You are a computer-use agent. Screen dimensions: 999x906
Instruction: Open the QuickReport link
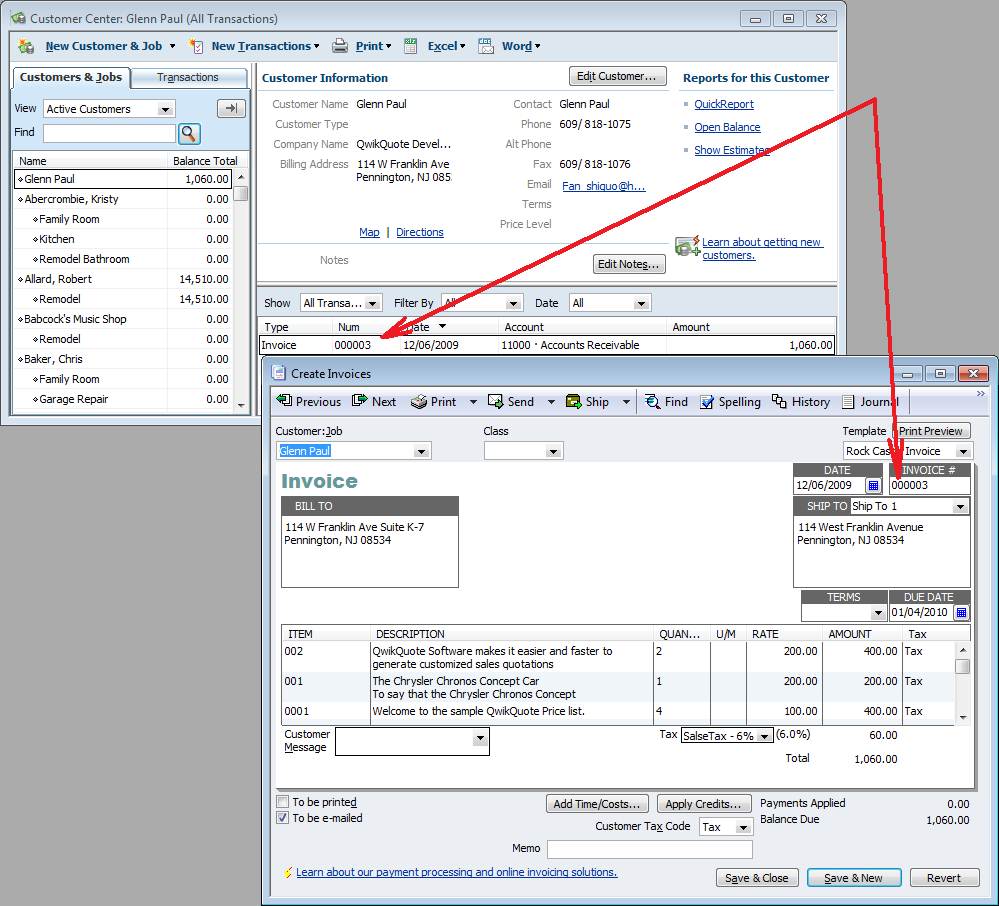click(x=722, y=104)
